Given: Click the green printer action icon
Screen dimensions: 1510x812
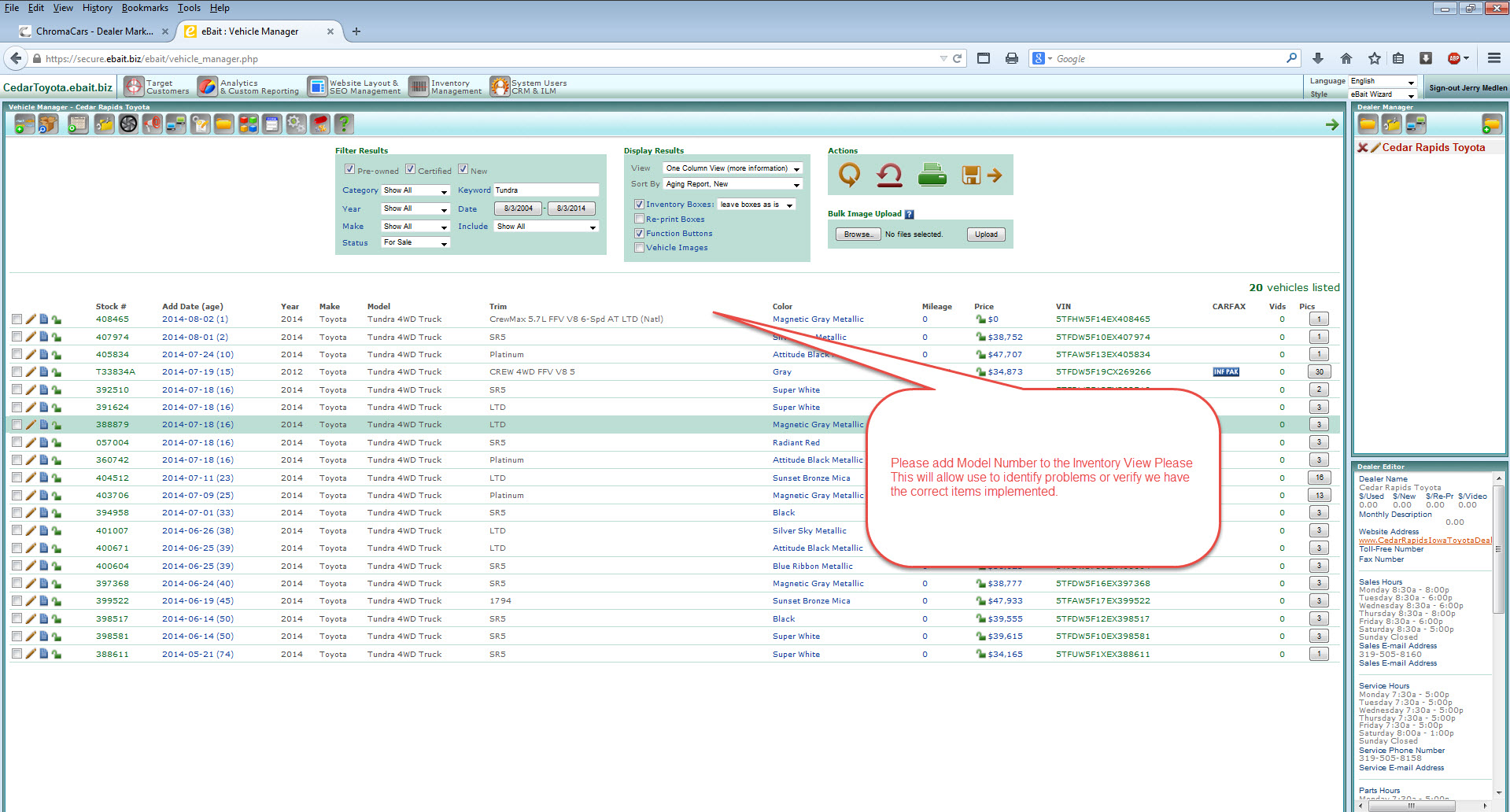Looking at the screenshot, I should (x=932, y=175).
